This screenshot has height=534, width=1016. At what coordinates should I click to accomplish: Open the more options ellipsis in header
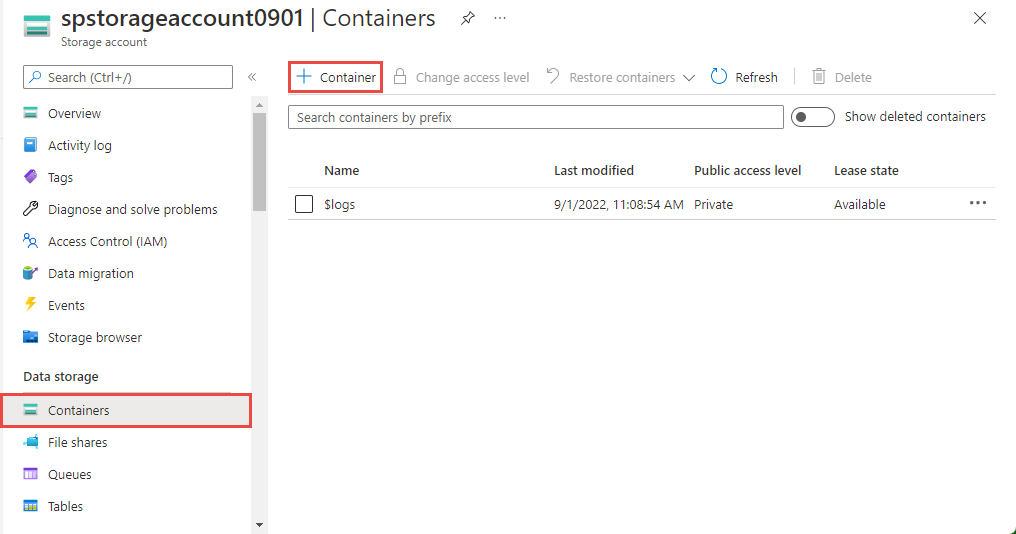[500, 18]
